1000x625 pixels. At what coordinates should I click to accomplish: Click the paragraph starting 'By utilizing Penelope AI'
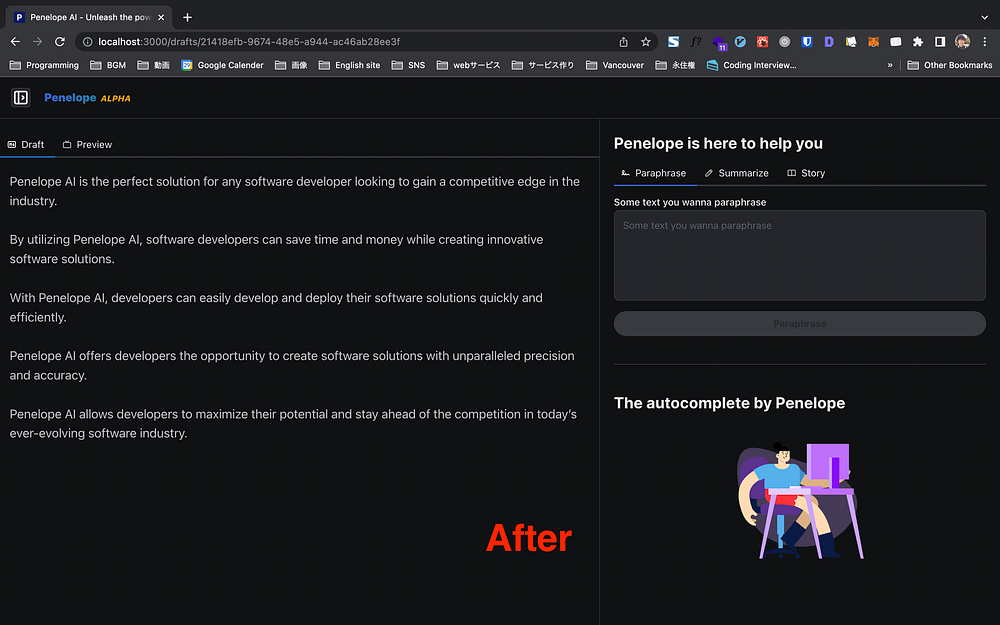(x=276, y=249)
